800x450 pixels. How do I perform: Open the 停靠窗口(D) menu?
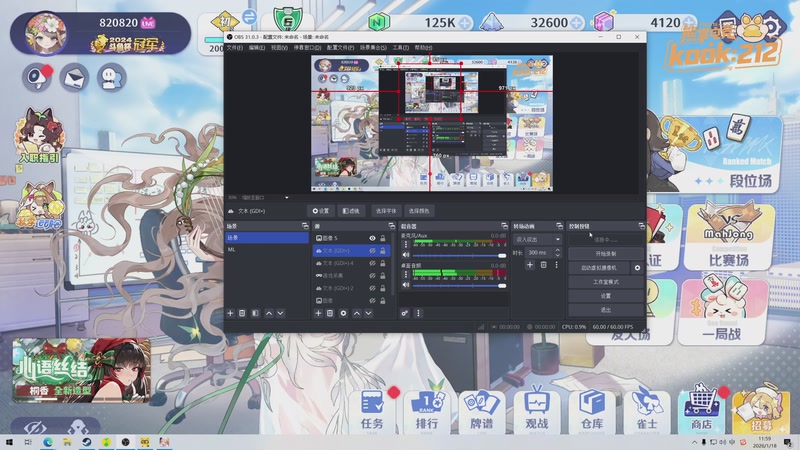(307, 47)
